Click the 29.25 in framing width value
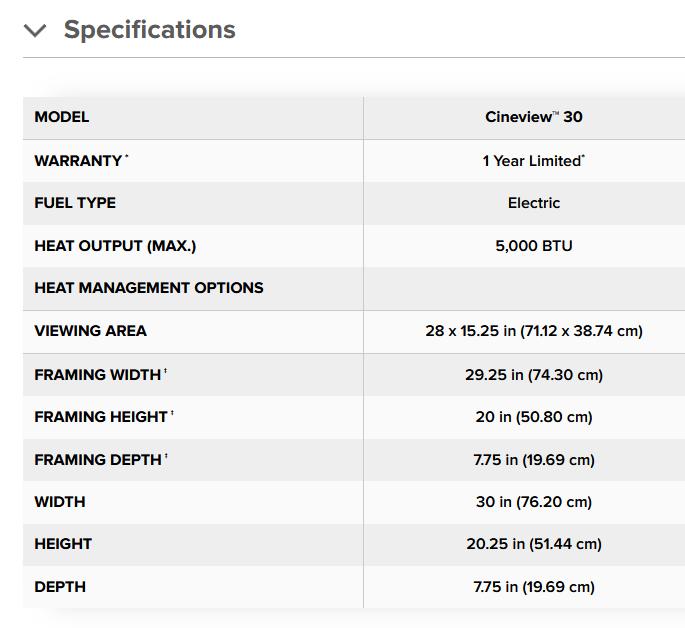685x628 pixels. coord(533,375)
